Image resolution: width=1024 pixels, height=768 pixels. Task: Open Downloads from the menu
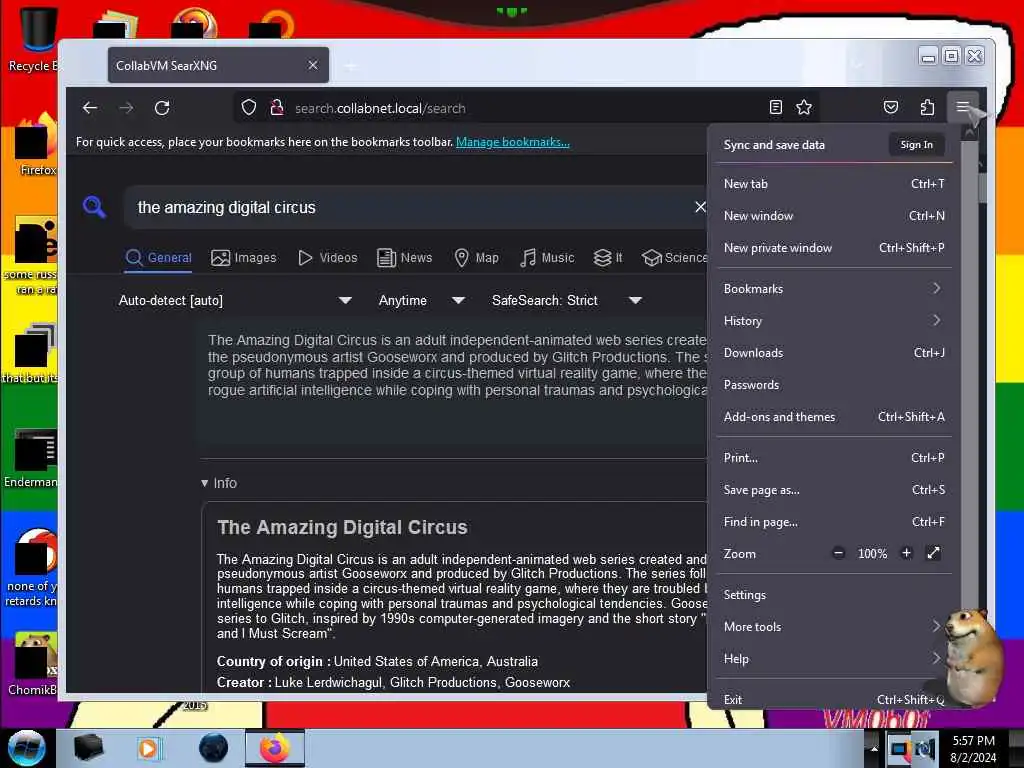[834, 353]
